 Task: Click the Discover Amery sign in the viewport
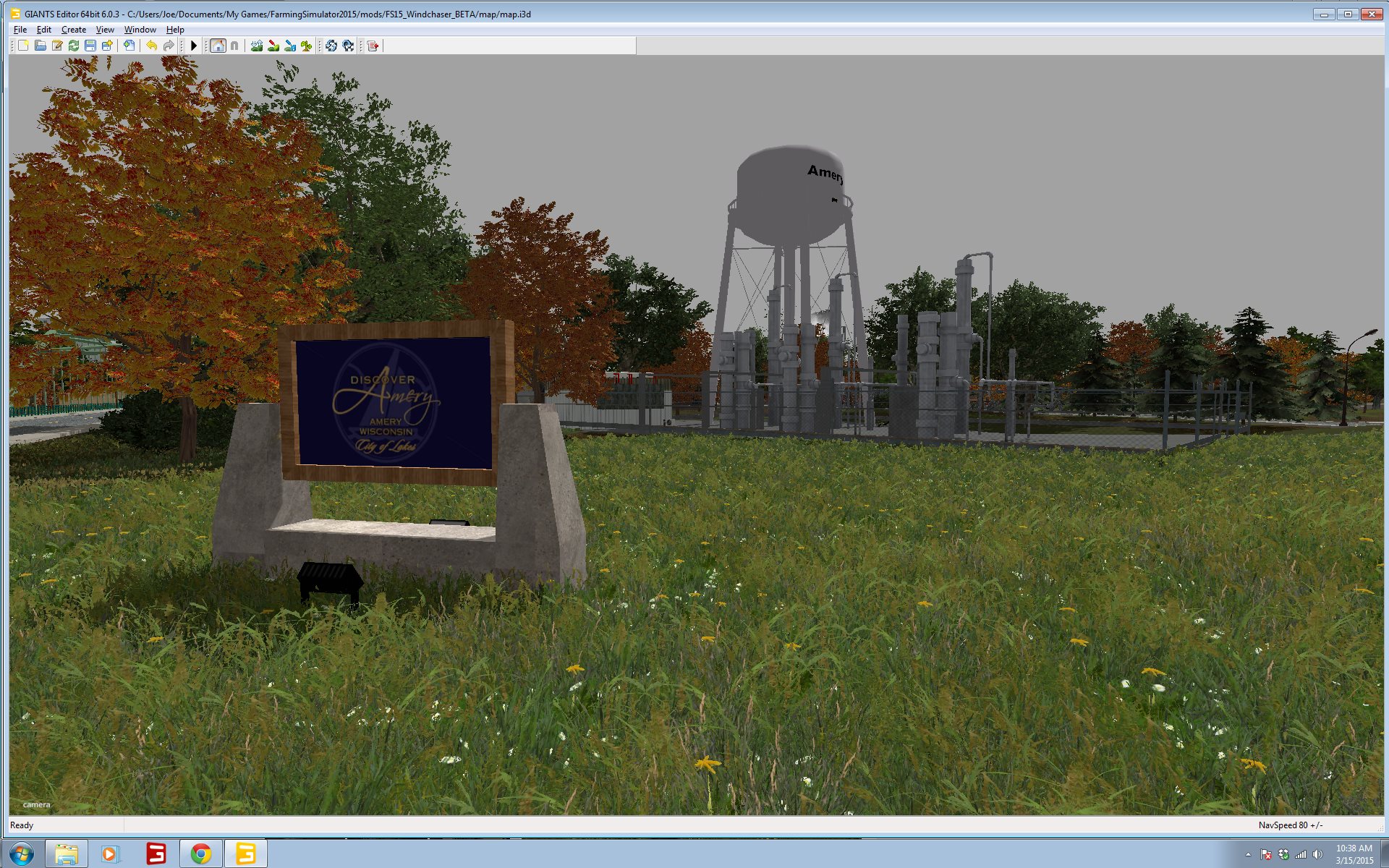pos(395,403)
